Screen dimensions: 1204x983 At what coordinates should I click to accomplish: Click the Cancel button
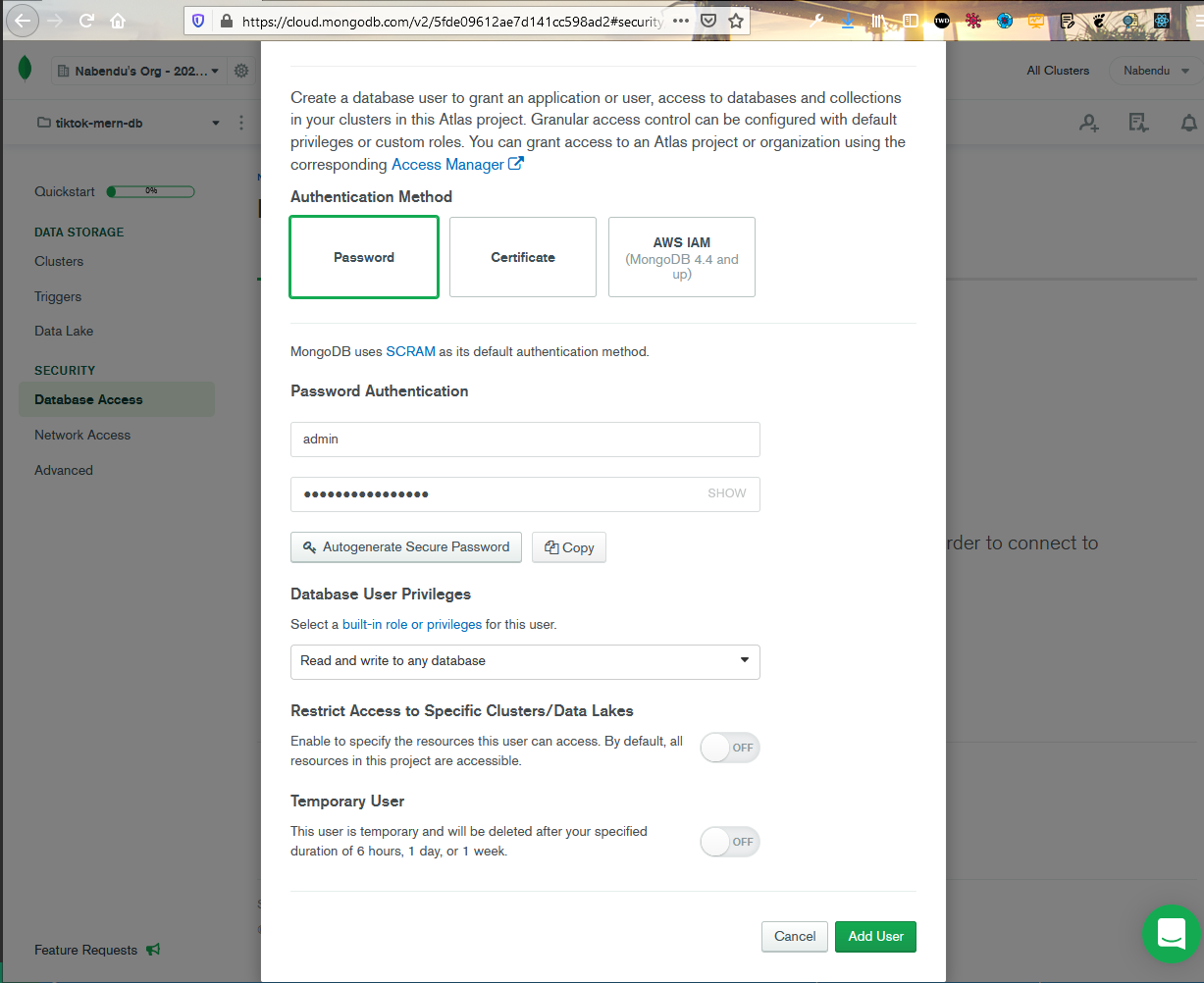795,936
